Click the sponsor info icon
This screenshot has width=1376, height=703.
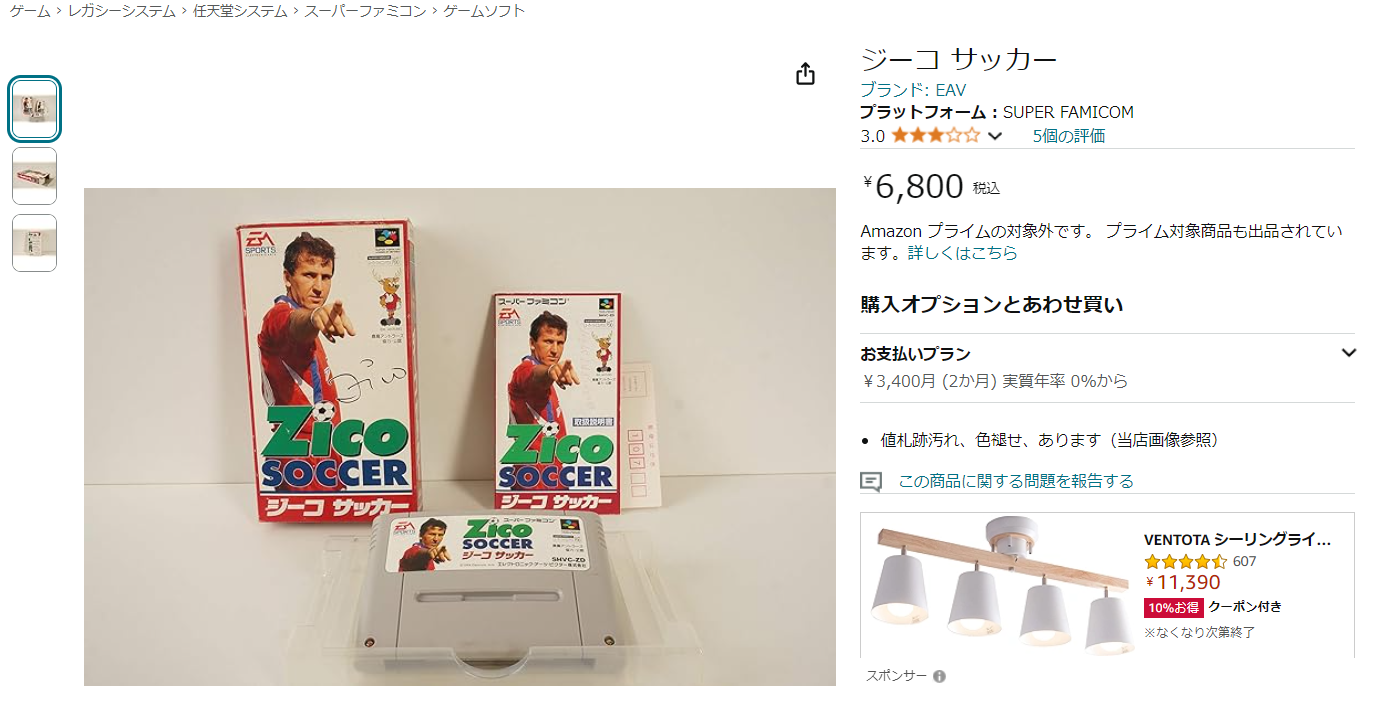pyautogui.click(x=939, y=677)
